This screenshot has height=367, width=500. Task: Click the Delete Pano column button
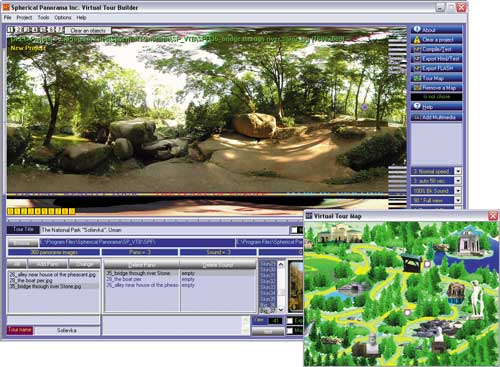(142, 265)
